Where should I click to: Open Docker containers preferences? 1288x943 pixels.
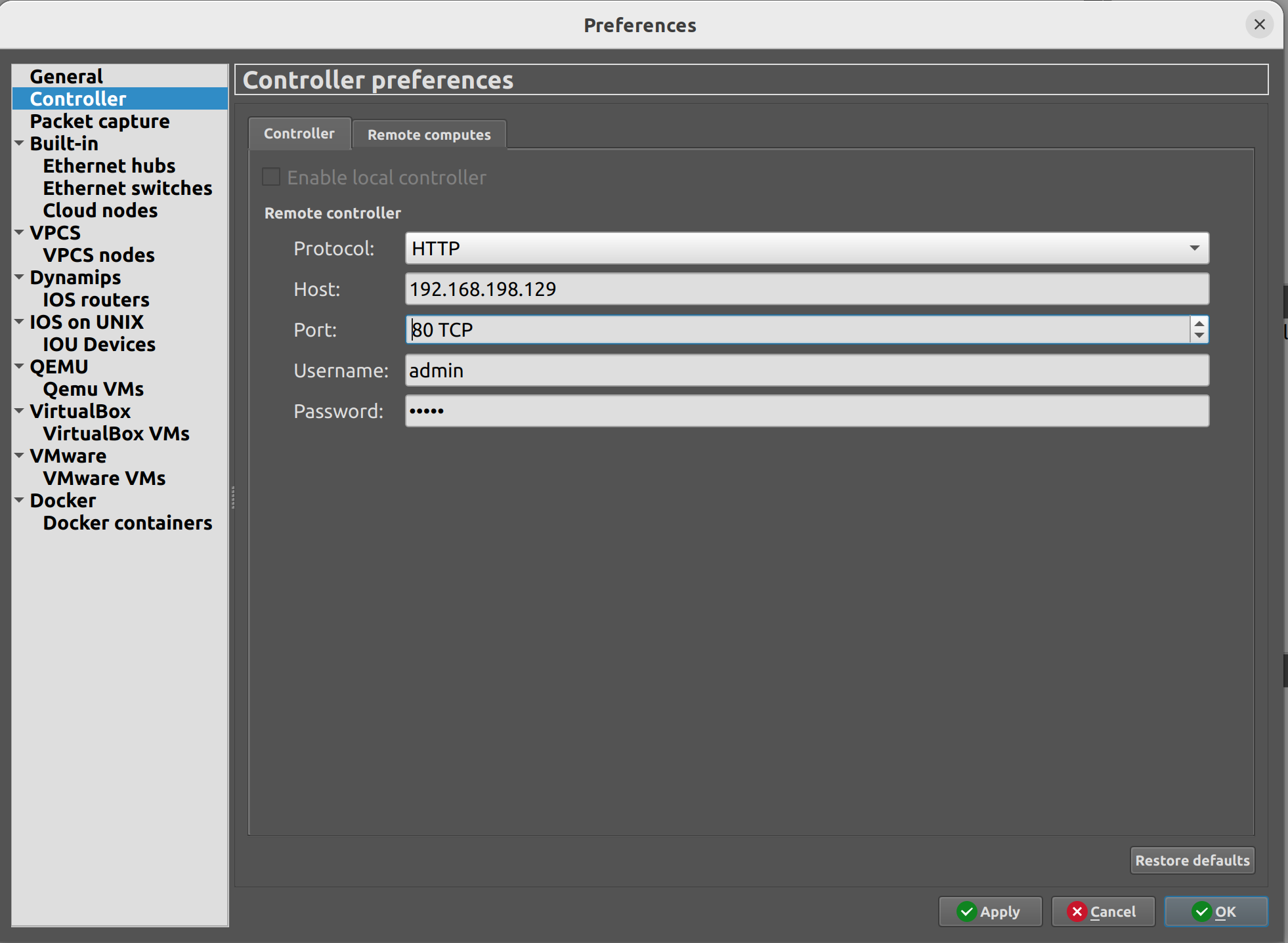(x=127, y=522)
